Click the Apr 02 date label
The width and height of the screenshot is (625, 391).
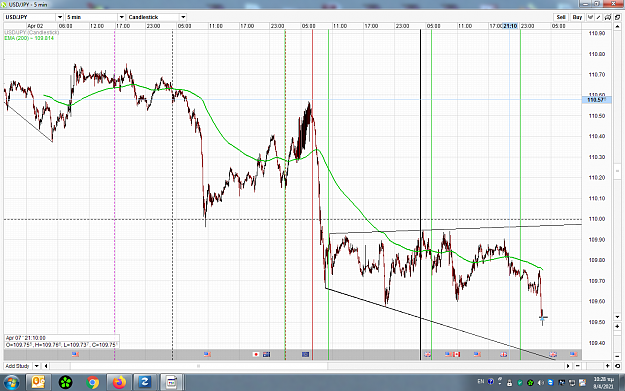point(35,26)
